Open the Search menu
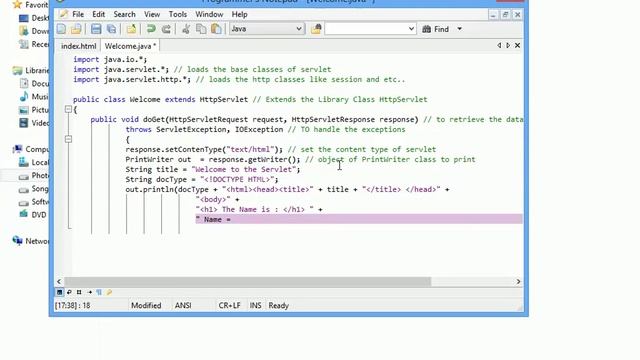Screen dimensions: 640x360 click(124, 14)
